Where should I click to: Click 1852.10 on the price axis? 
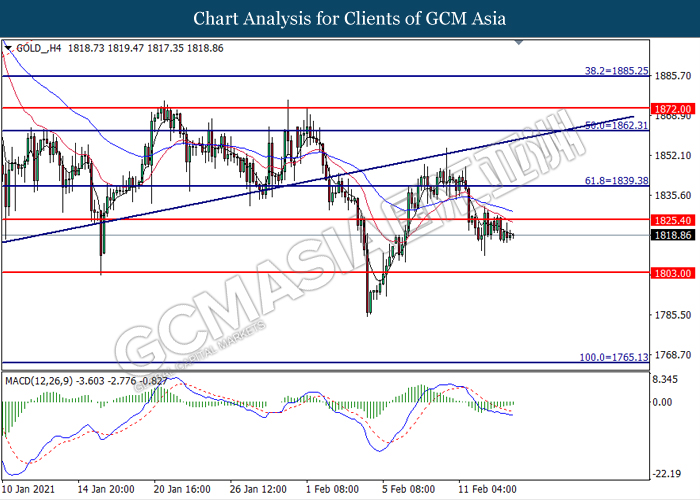(673, 156)
